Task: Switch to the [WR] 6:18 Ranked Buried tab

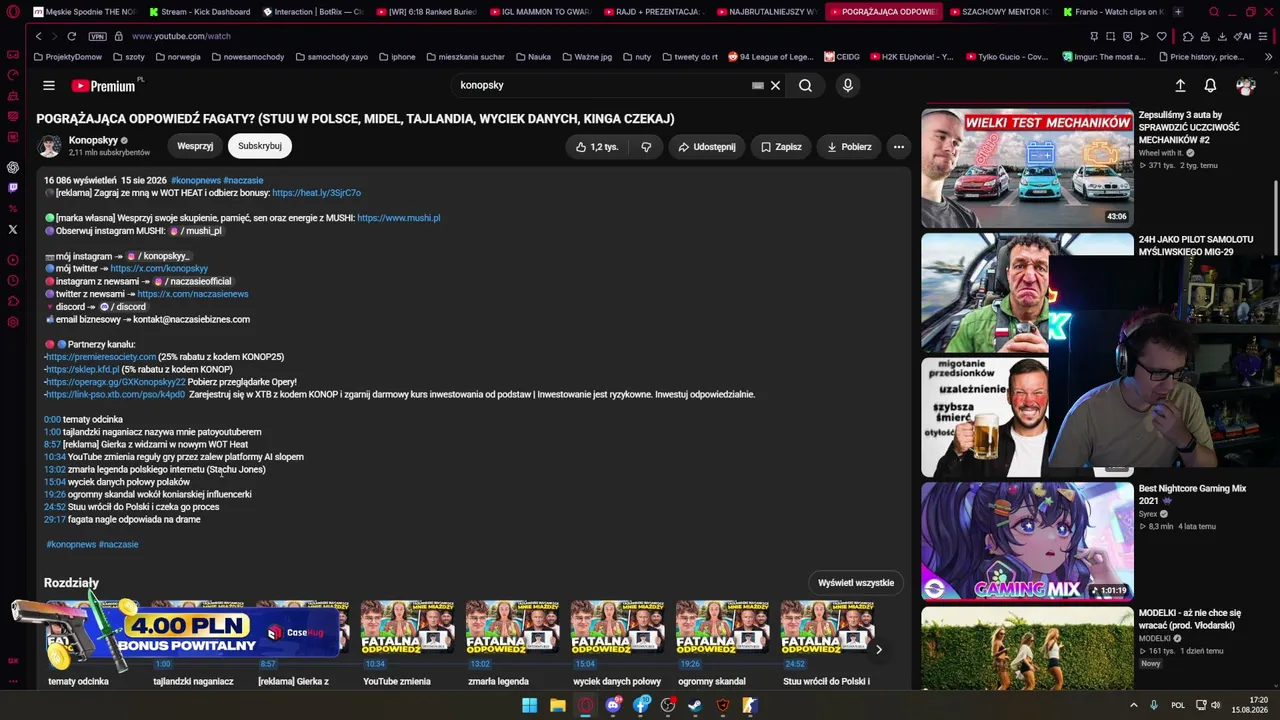Action: pyautogui.click(x=428, y=12)
